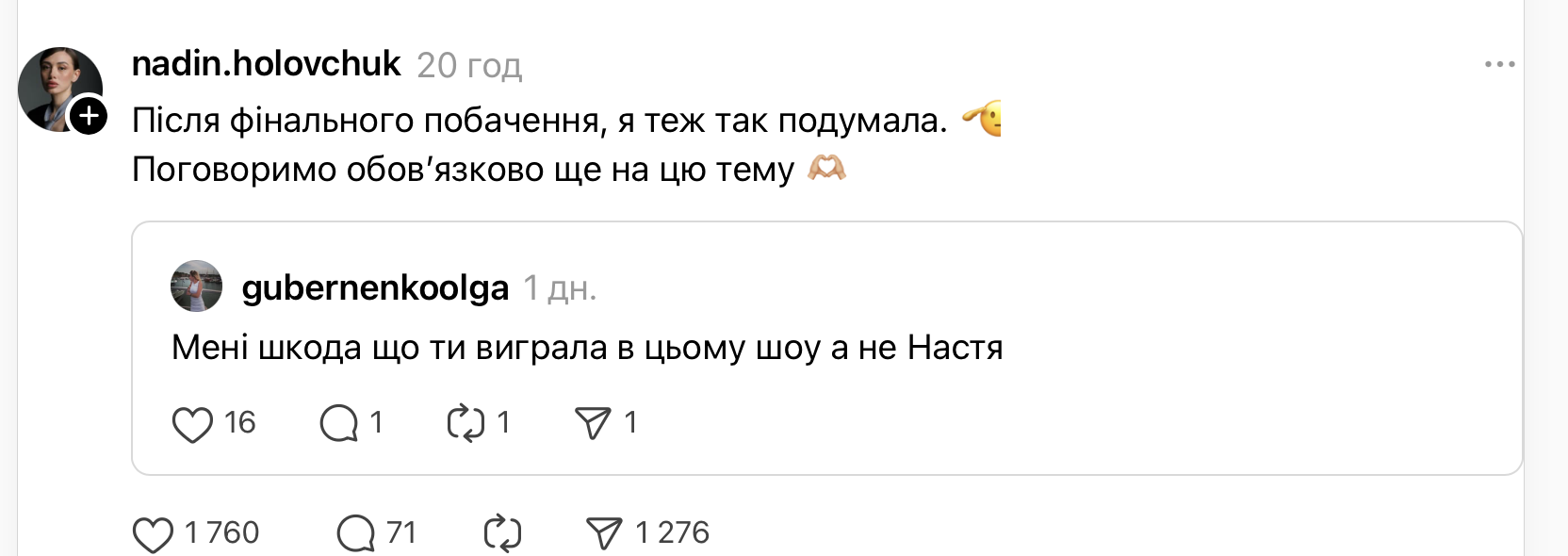Open nadin.holovchuk profile from username

click(267, 64)
